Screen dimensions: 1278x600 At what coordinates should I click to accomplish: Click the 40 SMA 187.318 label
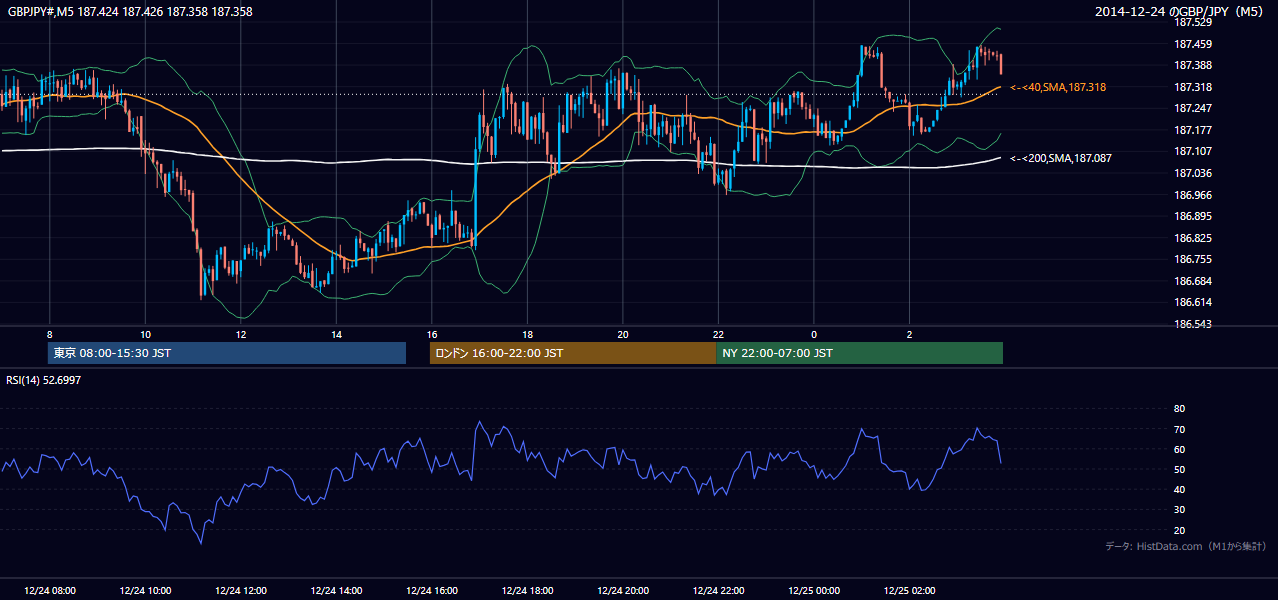point(1058,88)
